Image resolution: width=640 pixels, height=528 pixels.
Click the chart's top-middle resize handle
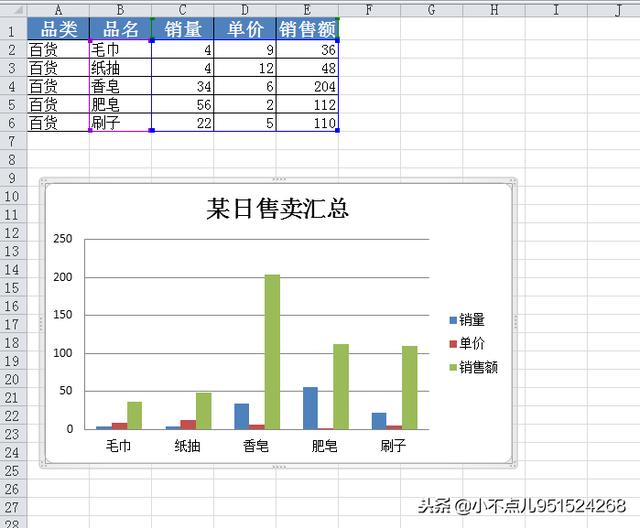coord(279,179)
